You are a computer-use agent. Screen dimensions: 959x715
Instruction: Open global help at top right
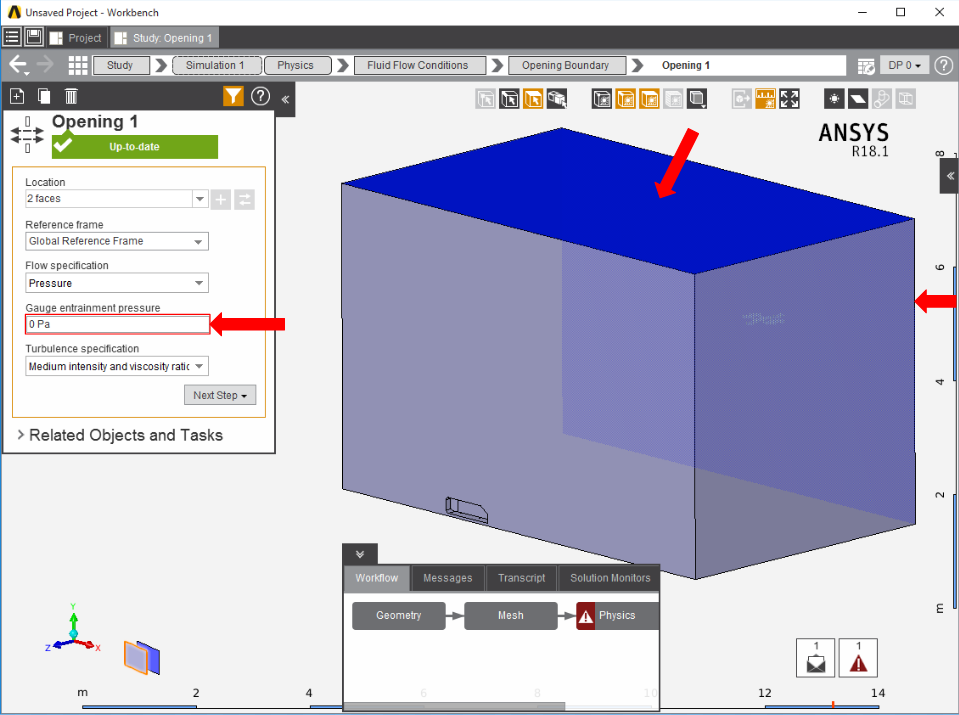pos(944,65)
